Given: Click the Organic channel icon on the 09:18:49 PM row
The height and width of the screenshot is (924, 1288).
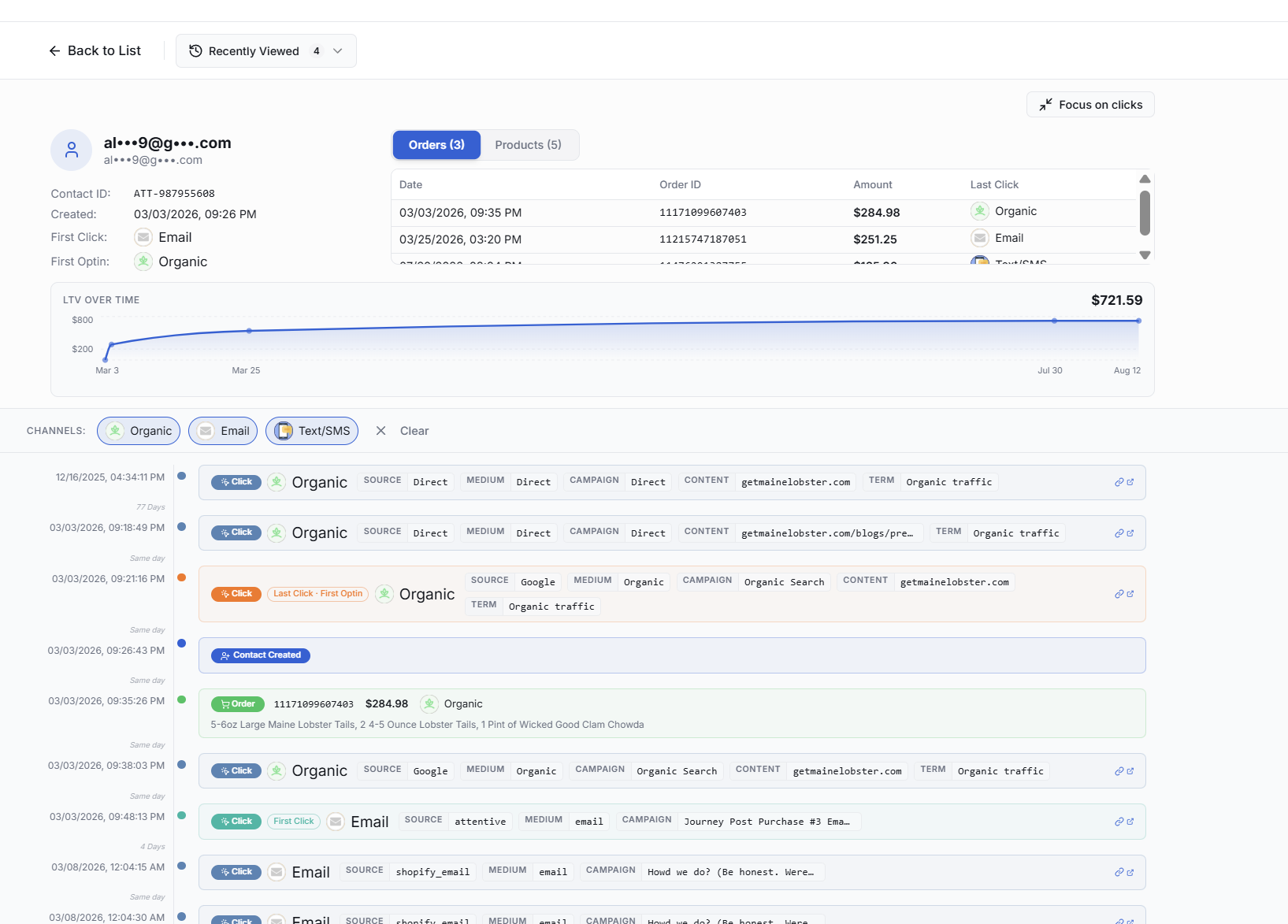Looking at the screenshot, I should (x=277, y=533).
